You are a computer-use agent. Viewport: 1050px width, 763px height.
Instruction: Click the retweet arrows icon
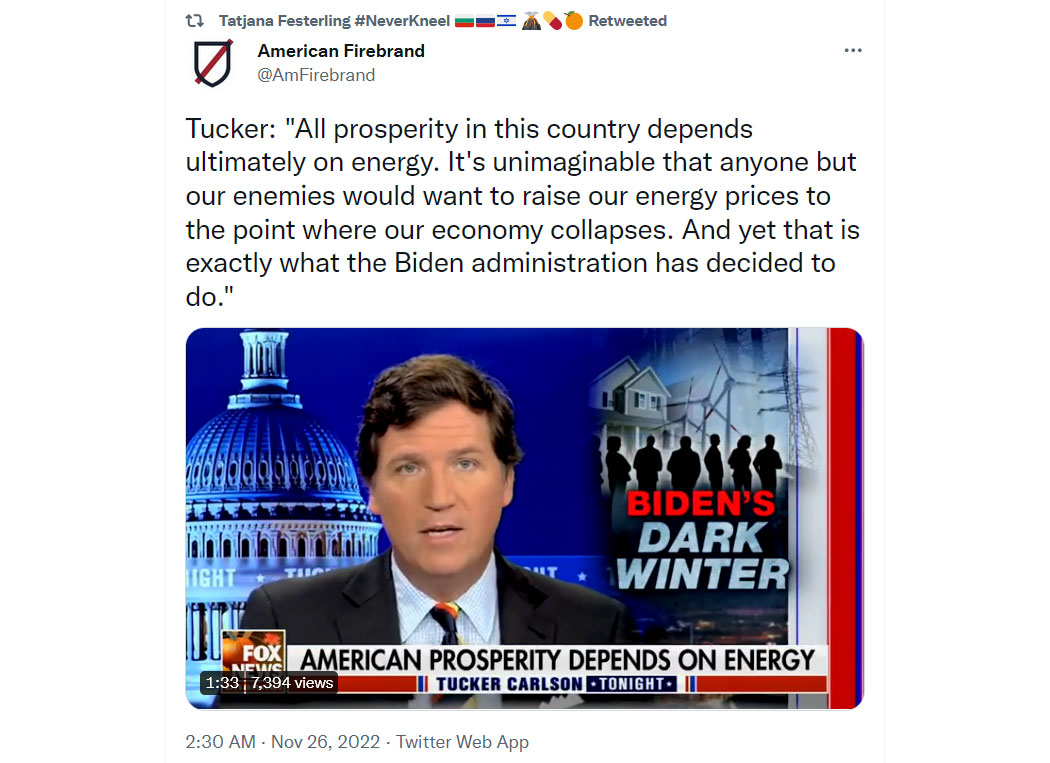194,21
